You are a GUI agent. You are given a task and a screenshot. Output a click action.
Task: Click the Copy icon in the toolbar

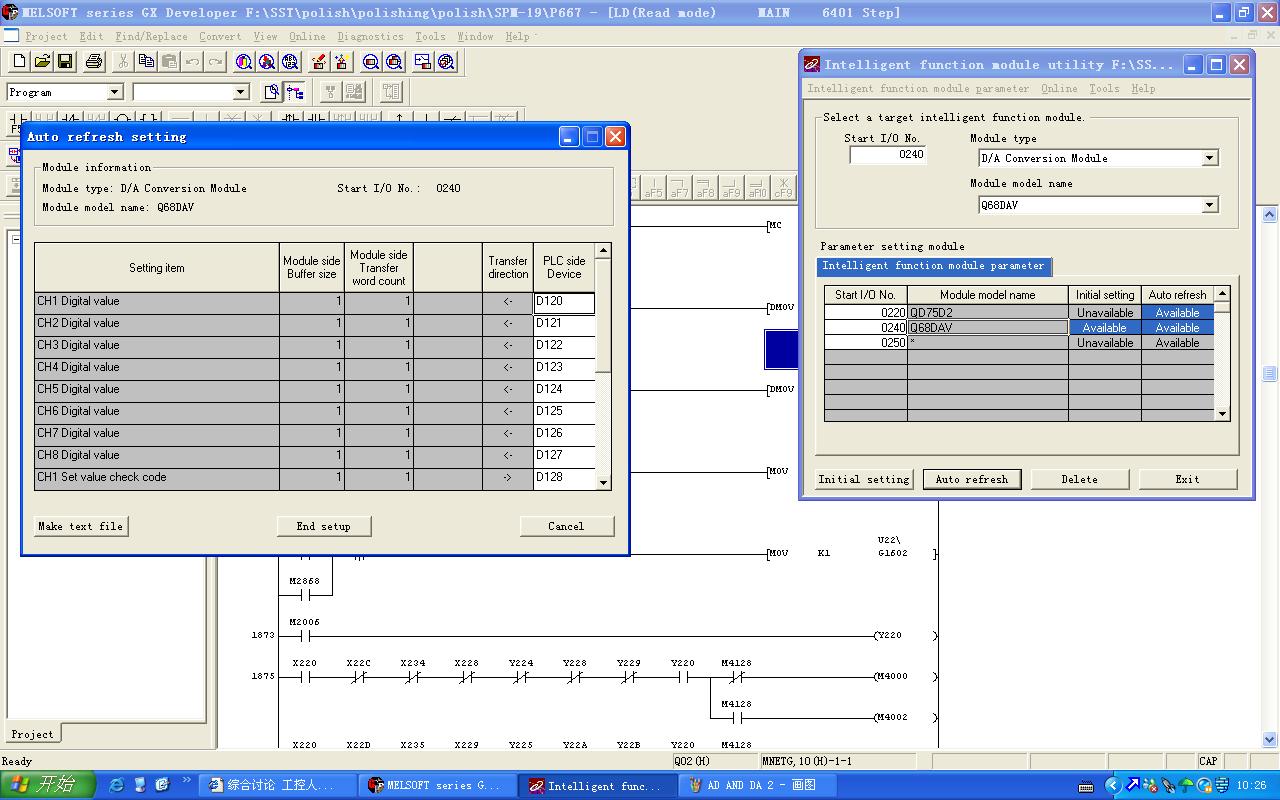[146, 62]
